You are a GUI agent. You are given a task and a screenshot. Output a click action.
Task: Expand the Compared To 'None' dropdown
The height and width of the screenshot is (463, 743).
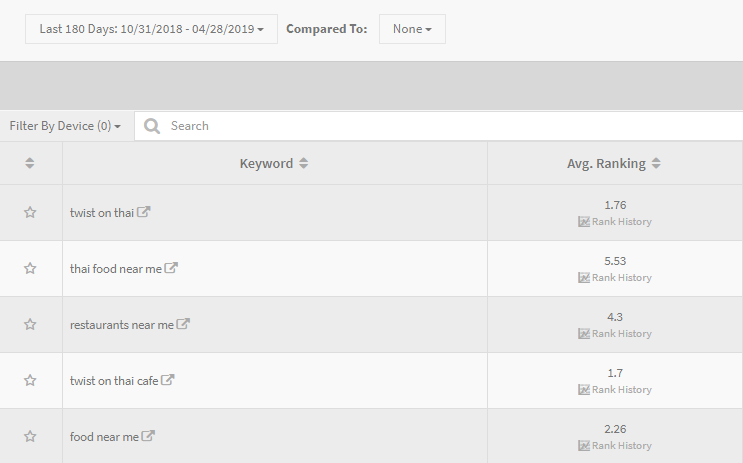tap(412, 29)
